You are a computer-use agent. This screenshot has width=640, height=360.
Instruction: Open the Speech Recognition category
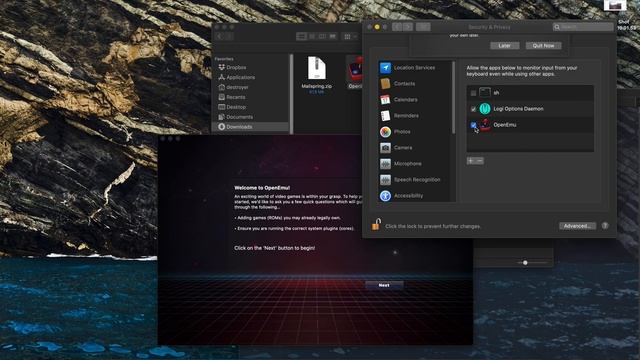coord(416,180)
